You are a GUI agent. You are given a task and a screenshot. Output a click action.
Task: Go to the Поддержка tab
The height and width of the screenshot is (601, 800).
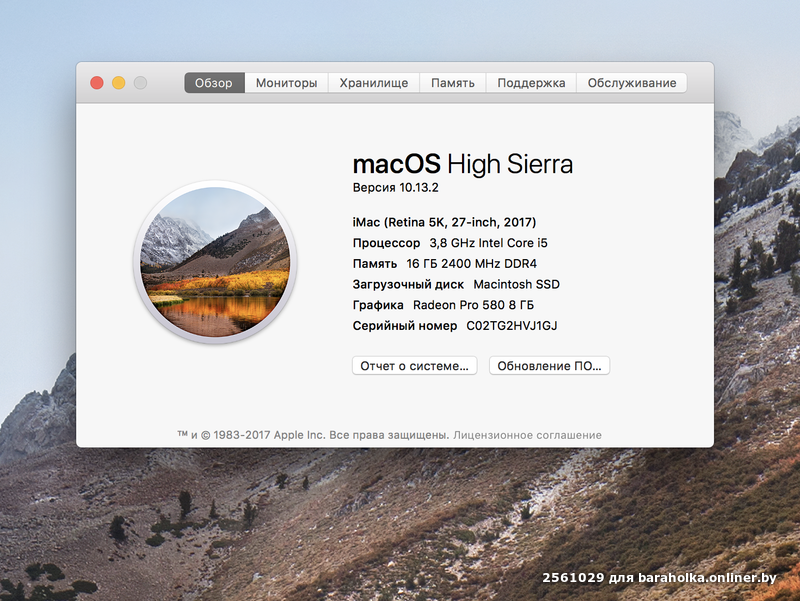click(531, 83)
